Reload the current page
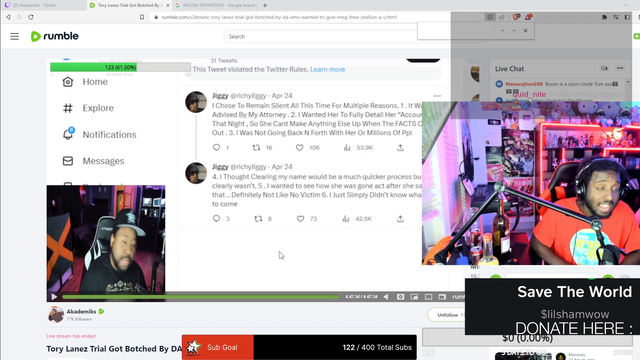The height and width of the screenshot is (360, 640). pos(31,17)
